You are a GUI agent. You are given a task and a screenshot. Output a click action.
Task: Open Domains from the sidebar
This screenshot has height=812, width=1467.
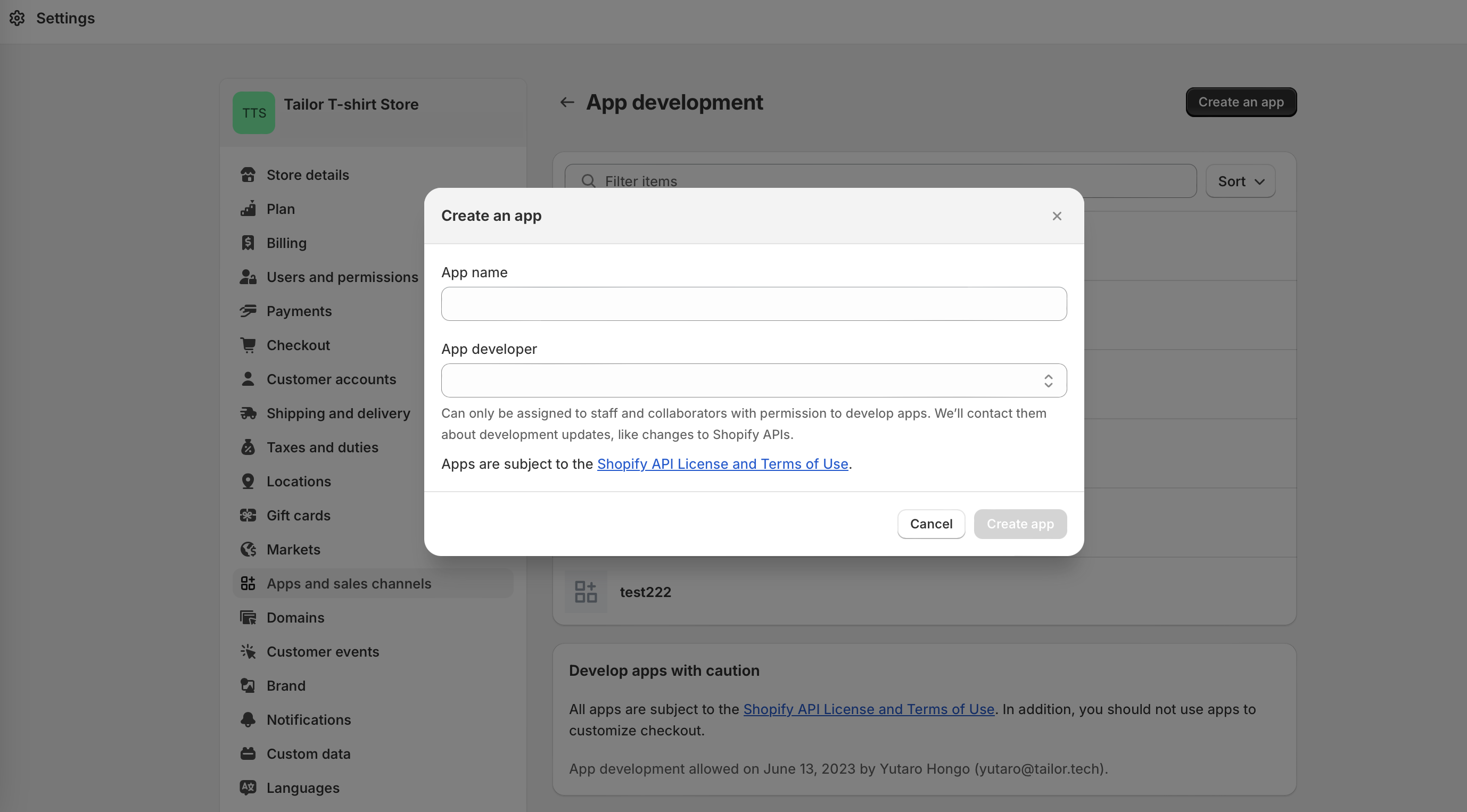[x=295, y=618]
